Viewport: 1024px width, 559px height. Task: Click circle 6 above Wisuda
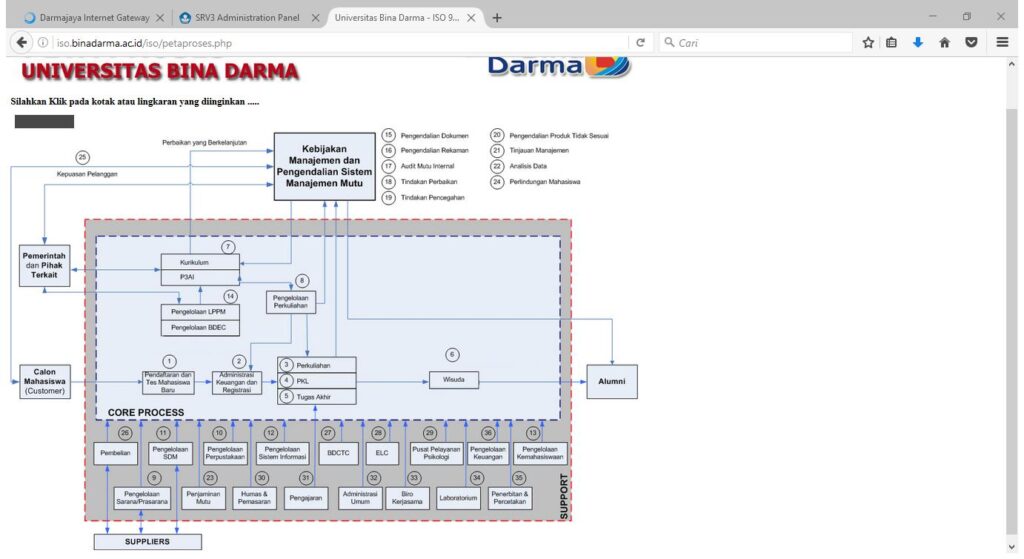453,355
